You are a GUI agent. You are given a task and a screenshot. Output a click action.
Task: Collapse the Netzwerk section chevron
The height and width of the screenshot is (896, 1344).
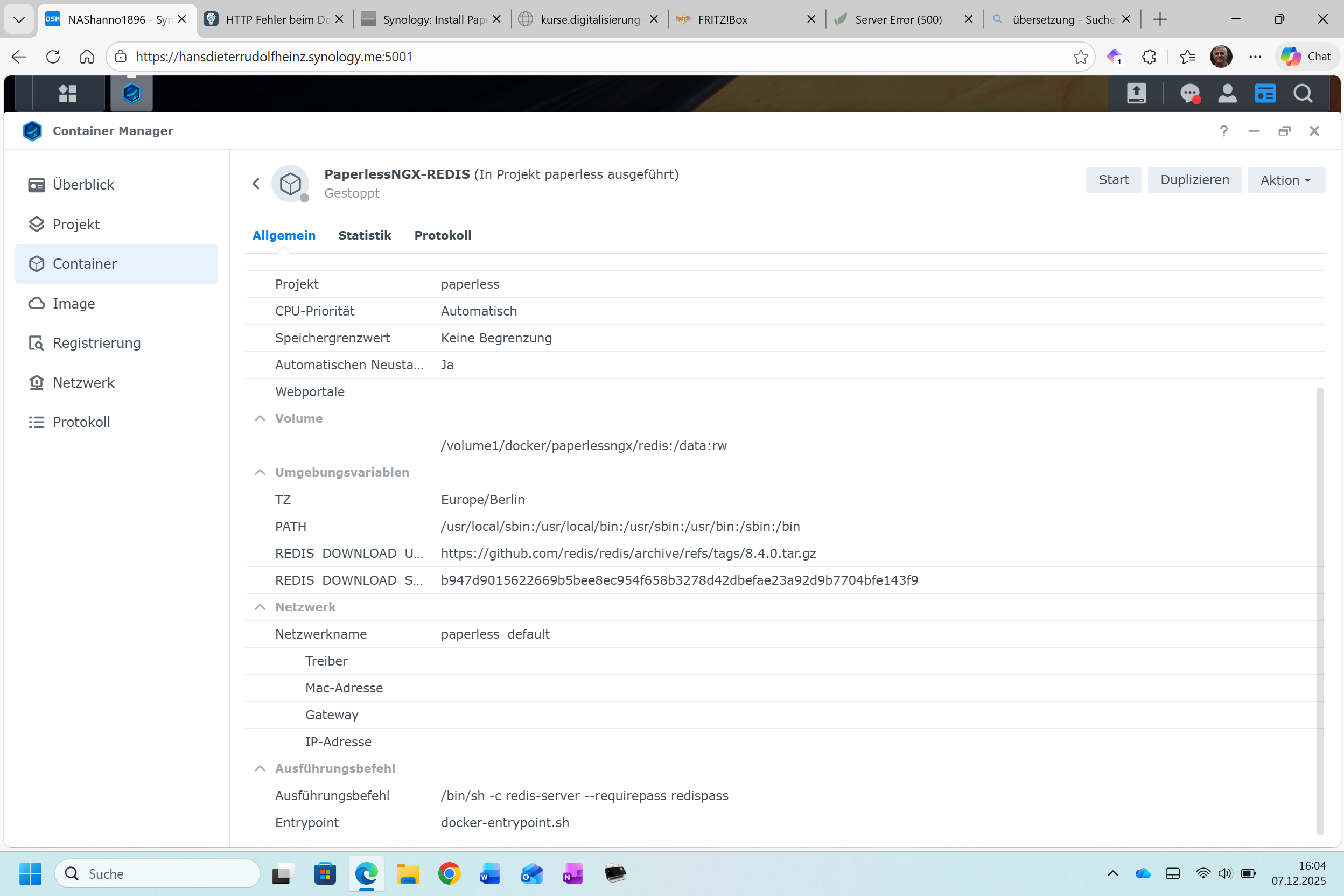pyautogui.click(x=260, y=607)
